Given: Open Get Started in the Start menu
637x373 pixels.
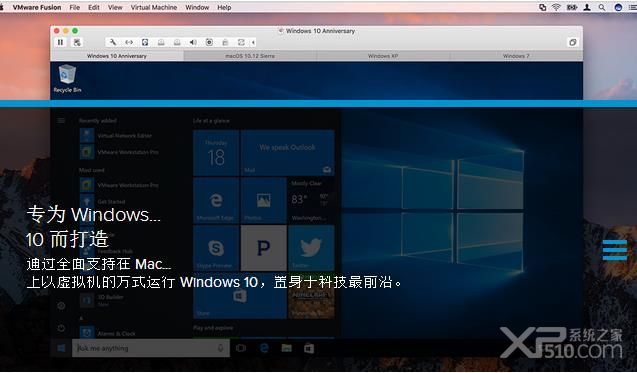Looking at the screenshot, I should (103, 202).
